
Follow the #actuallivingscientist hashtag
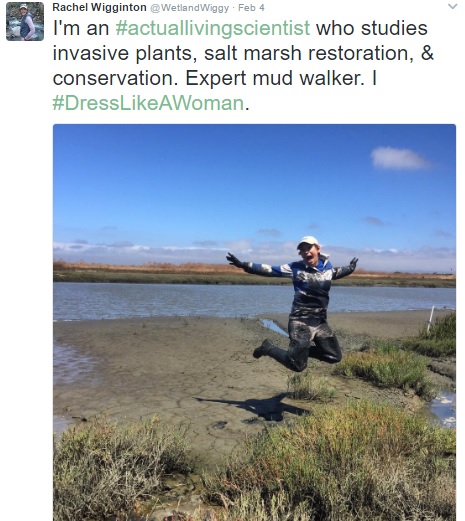[x=213, y=28]
